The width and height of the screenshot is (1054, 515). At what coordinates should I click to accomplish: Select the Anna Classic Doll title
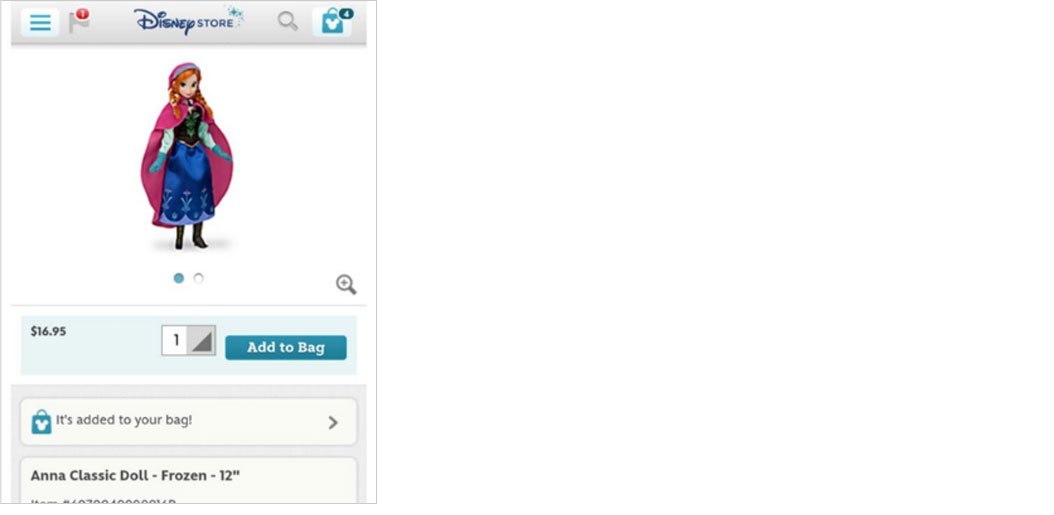(x=135, y=475)
